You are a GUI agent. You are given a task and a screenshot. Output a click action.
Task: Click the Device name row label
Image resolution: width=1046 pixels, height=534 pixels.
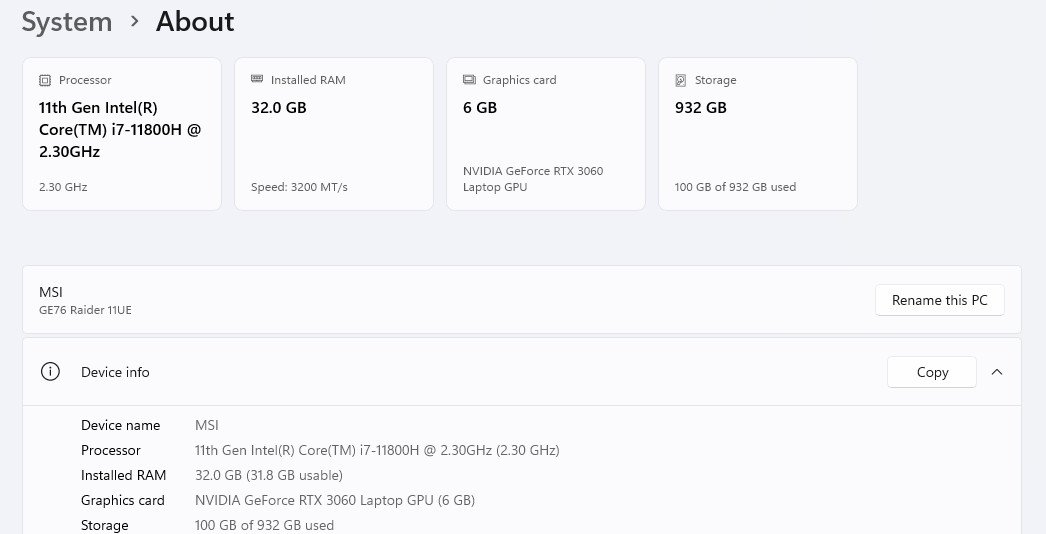point(121,425)
